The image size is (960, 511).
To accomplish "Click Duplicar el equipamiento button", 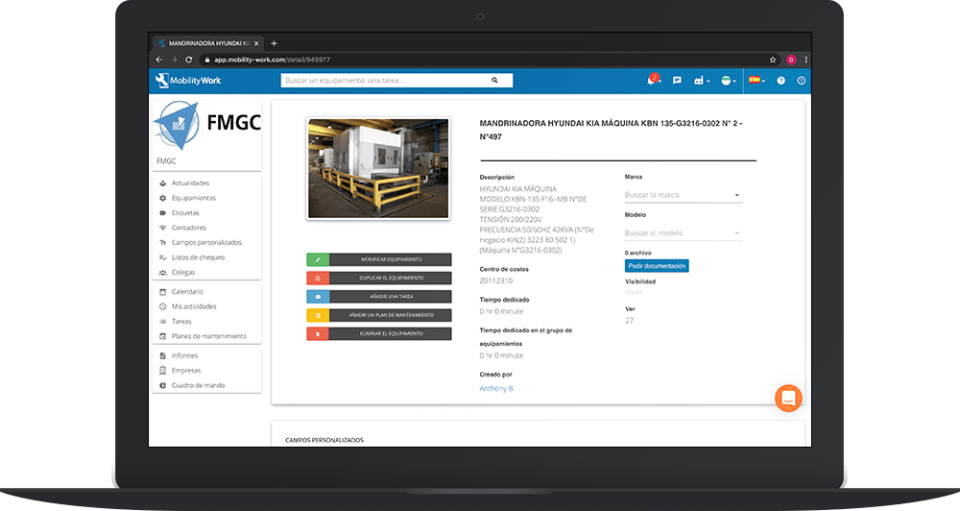I will [x=379, y=278].
